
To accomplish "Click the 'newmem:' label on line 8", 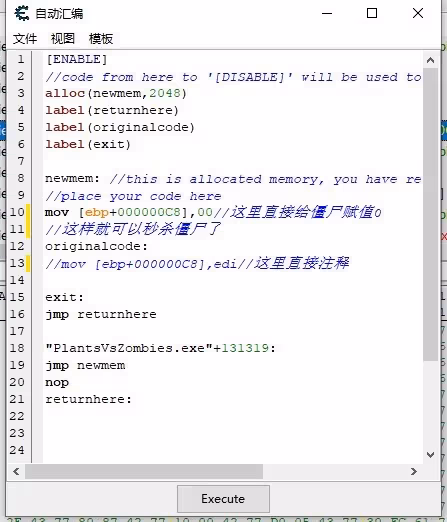I will click(x=72, y=179).
